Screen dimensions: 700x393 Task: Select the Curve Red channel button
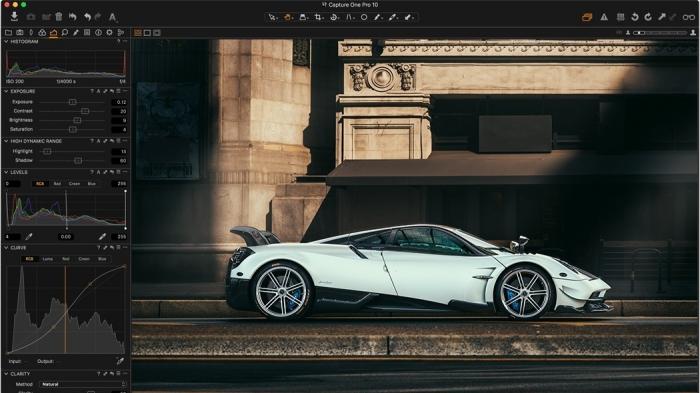66,259
